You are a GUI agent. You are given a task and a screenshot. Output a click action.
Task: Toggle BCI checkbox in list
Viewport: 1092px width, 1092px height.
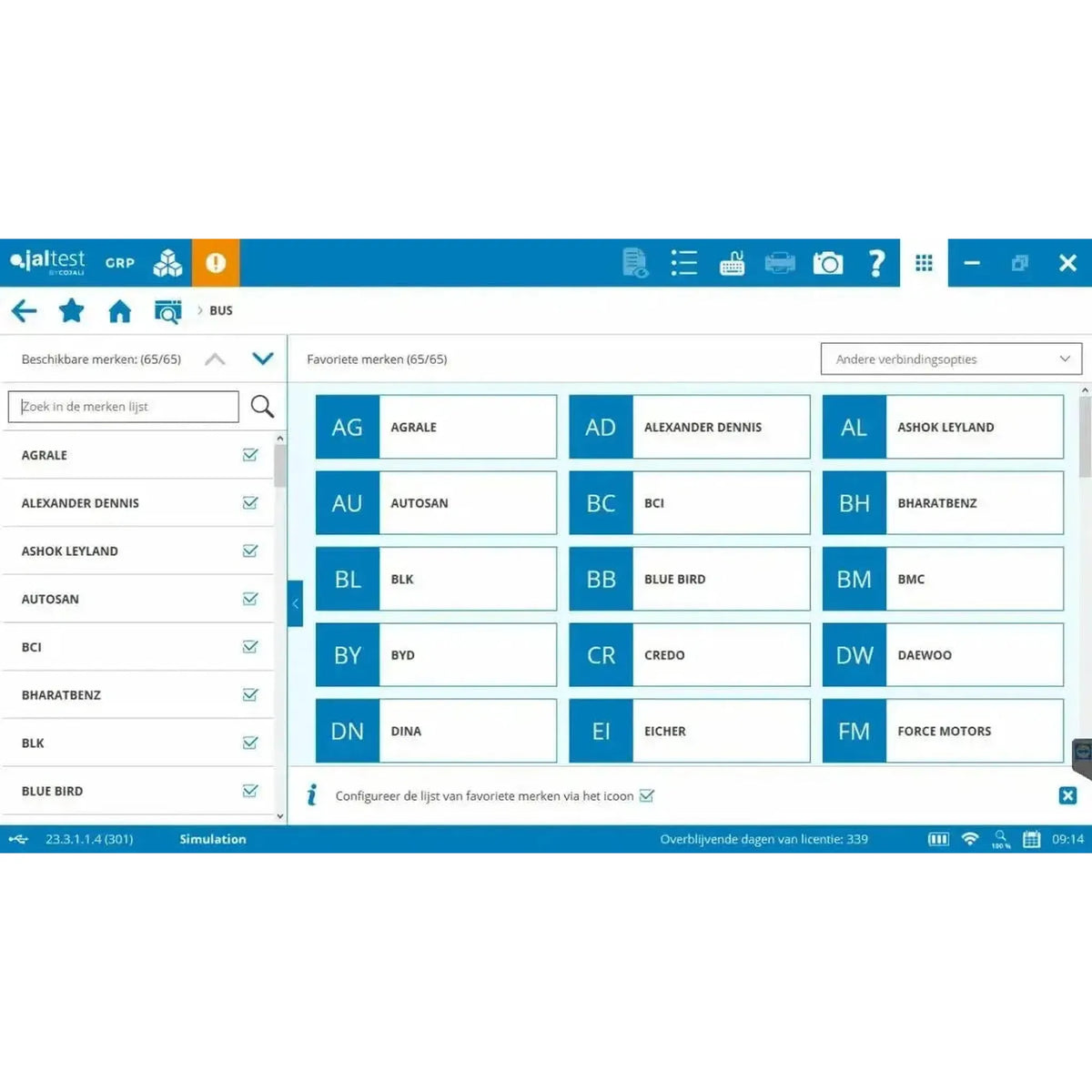250,647
